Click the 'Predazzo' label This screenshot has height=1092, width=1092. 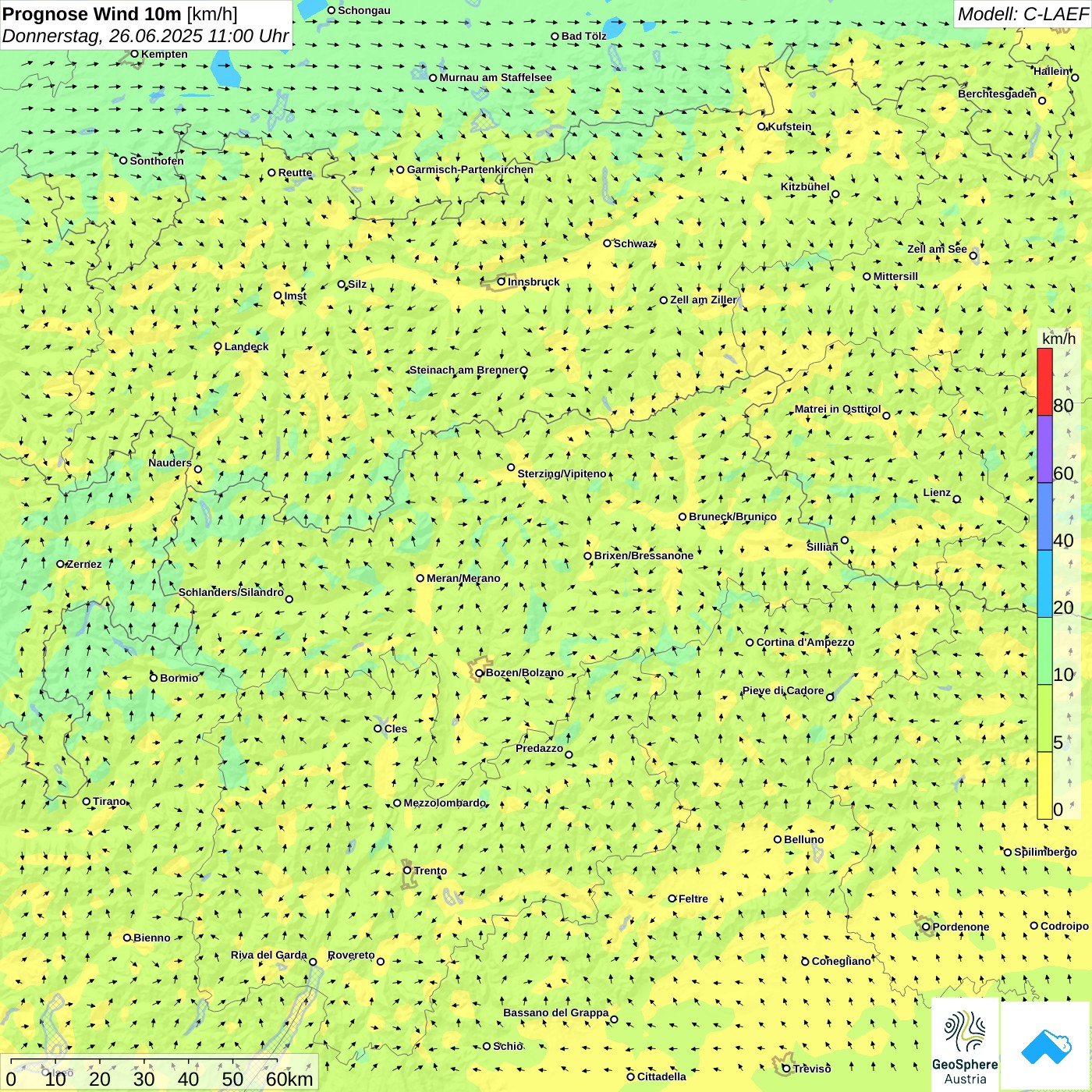pyautogui.click(x=539, y=748)
